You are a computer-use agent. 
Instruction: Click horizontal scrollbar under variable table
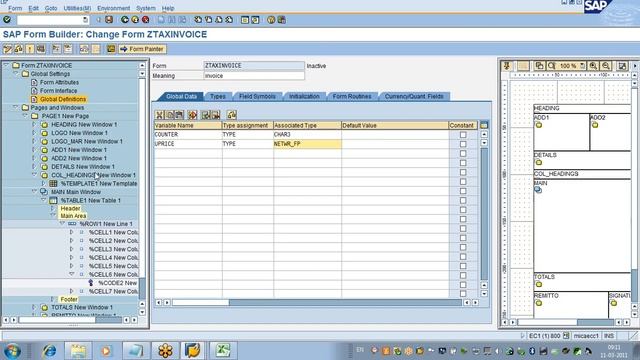pyautogui.click(x=317, y=302)
